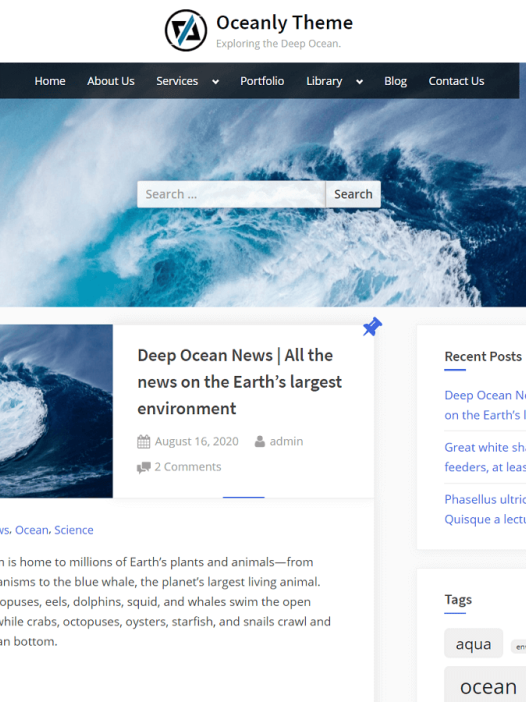The height and width of the screenshot is (702, 526).
Task: Click the author user icon
Action: click(260, 441)
